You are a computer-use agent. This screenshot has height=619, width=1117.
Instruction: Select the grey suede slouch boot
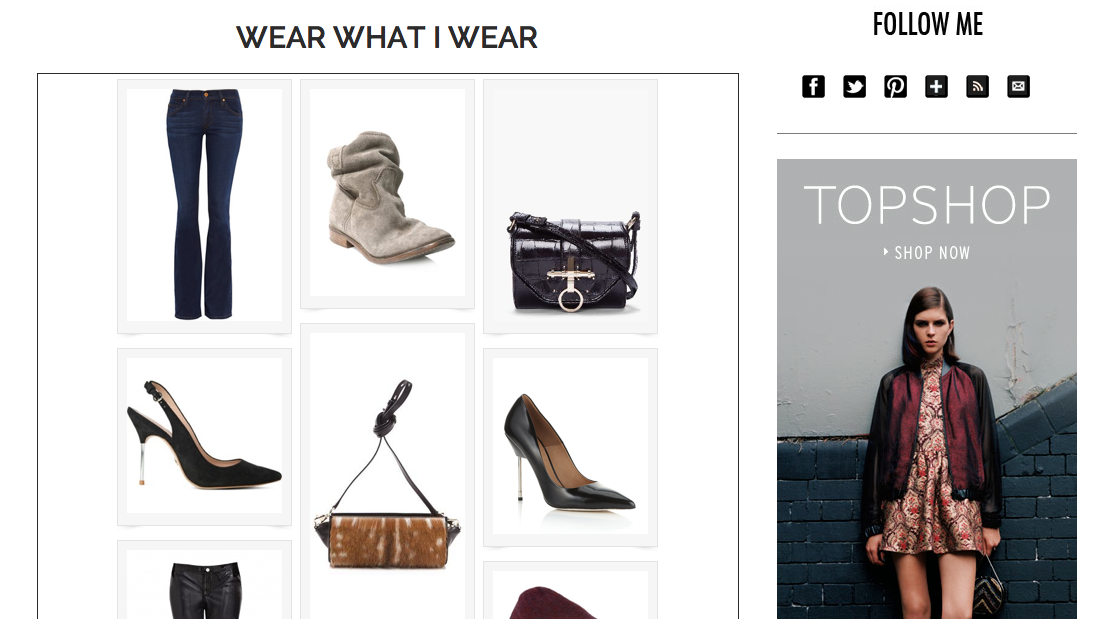(x=388, y=194)
